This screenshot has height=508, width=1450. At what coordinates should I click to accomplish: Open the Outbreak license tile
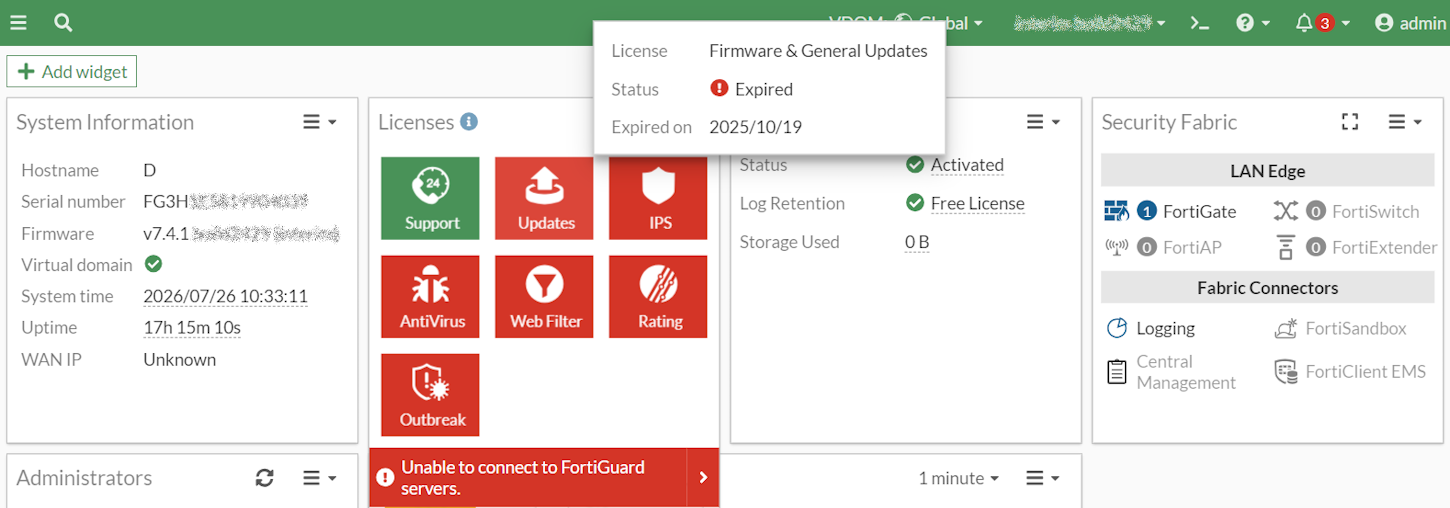point(430,395)
